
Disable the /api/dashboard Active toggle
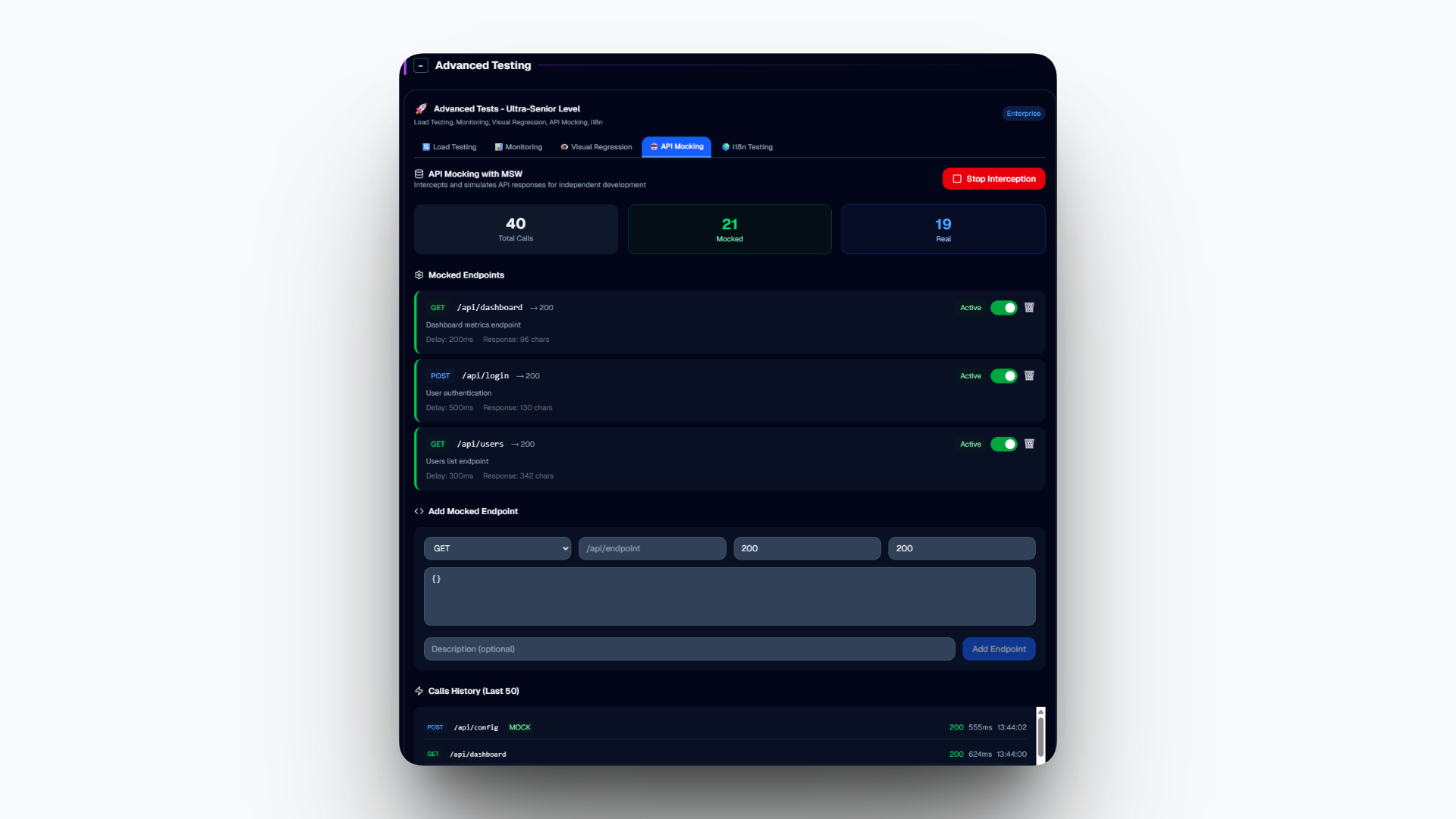1003,308
